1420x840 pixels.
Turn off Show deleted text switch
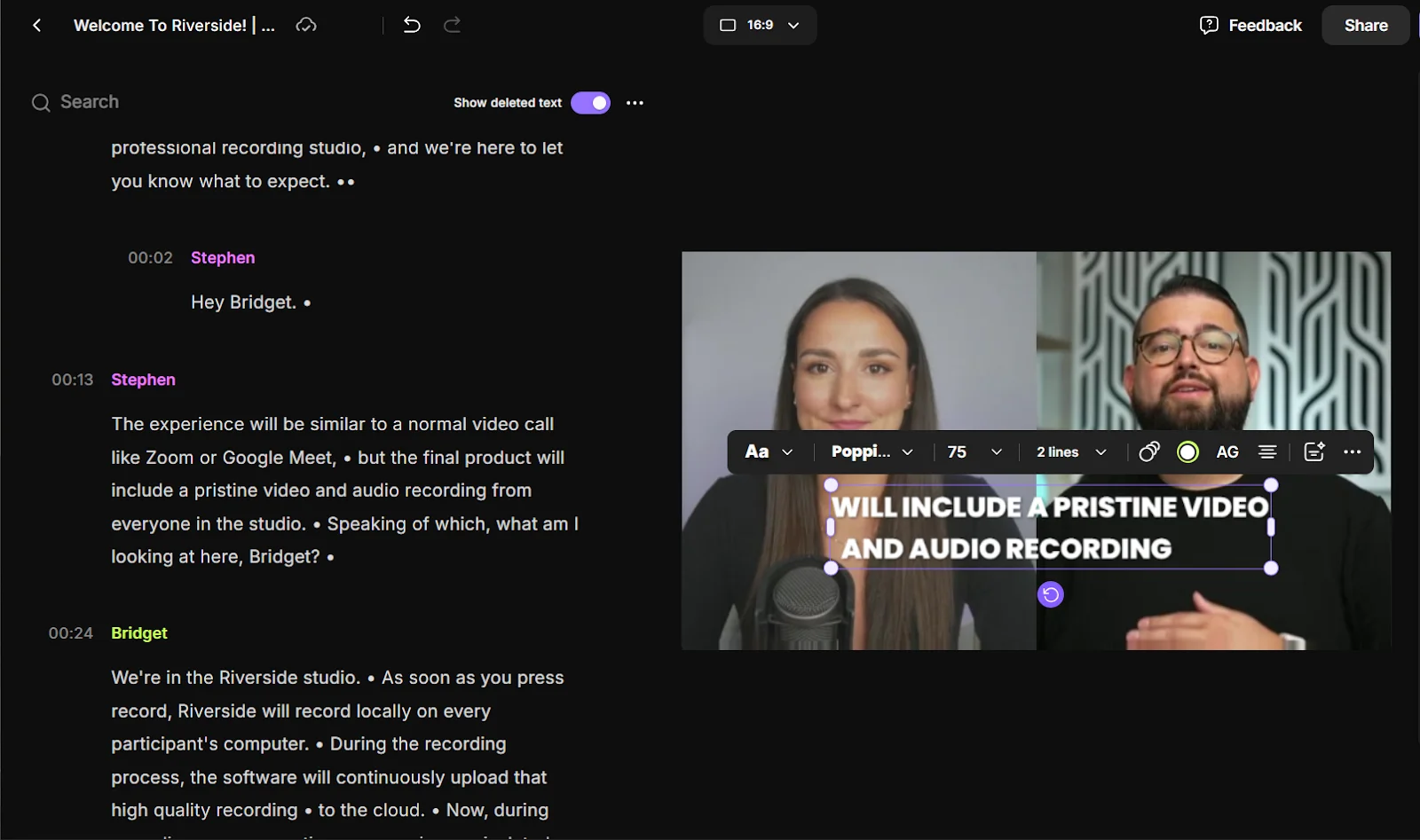590,103
